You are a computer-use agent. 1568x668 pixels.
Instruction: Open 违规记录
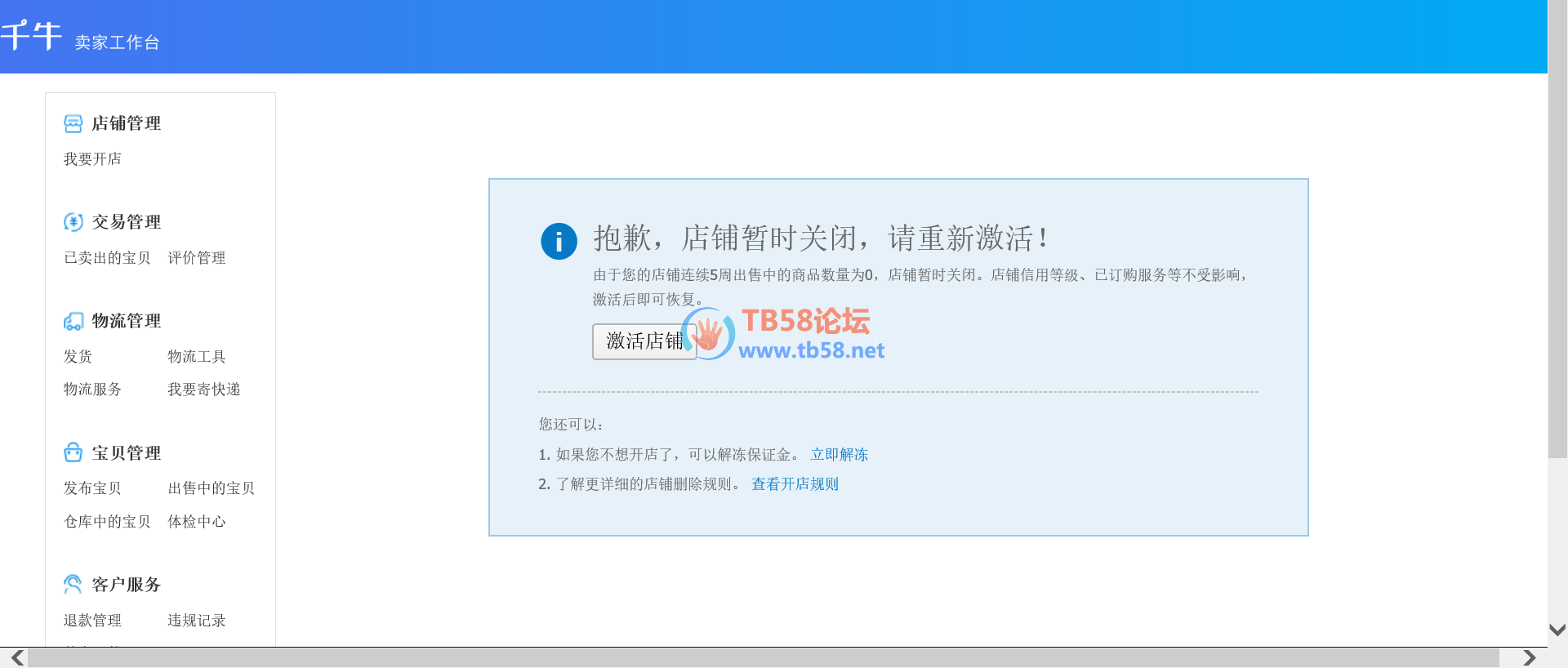click(x=197, y=621)
